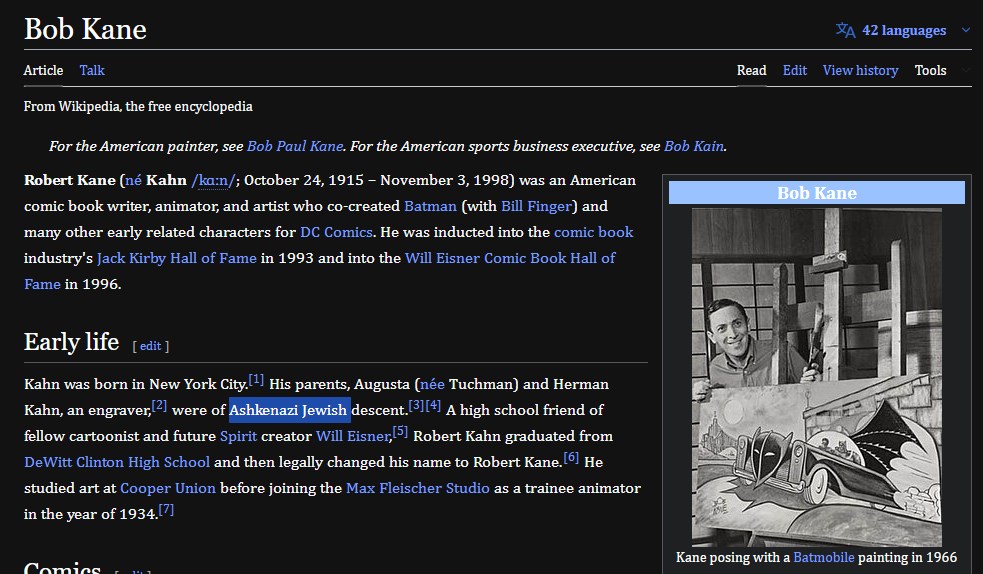This screenshot has width=983, height=574.
Task: Follow the Bob Paul Kane link
Action: (x=295, y=146)
